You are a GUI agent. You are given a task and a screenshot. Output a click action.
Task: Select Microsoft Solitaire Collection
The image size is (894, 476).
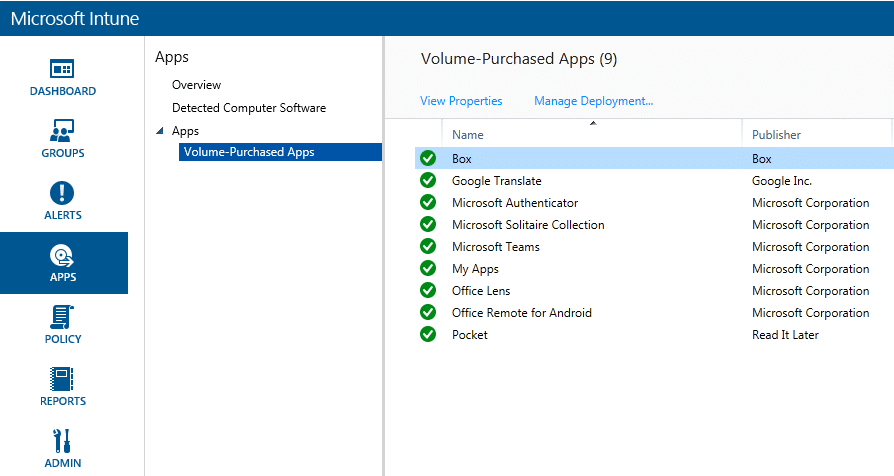(528, 225)
